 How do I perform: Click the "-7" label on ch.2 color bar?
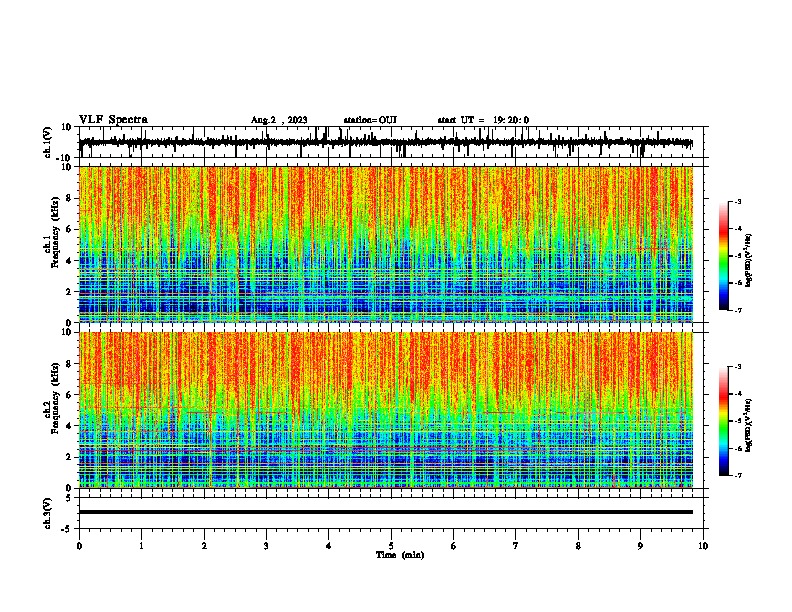(737, 475)
